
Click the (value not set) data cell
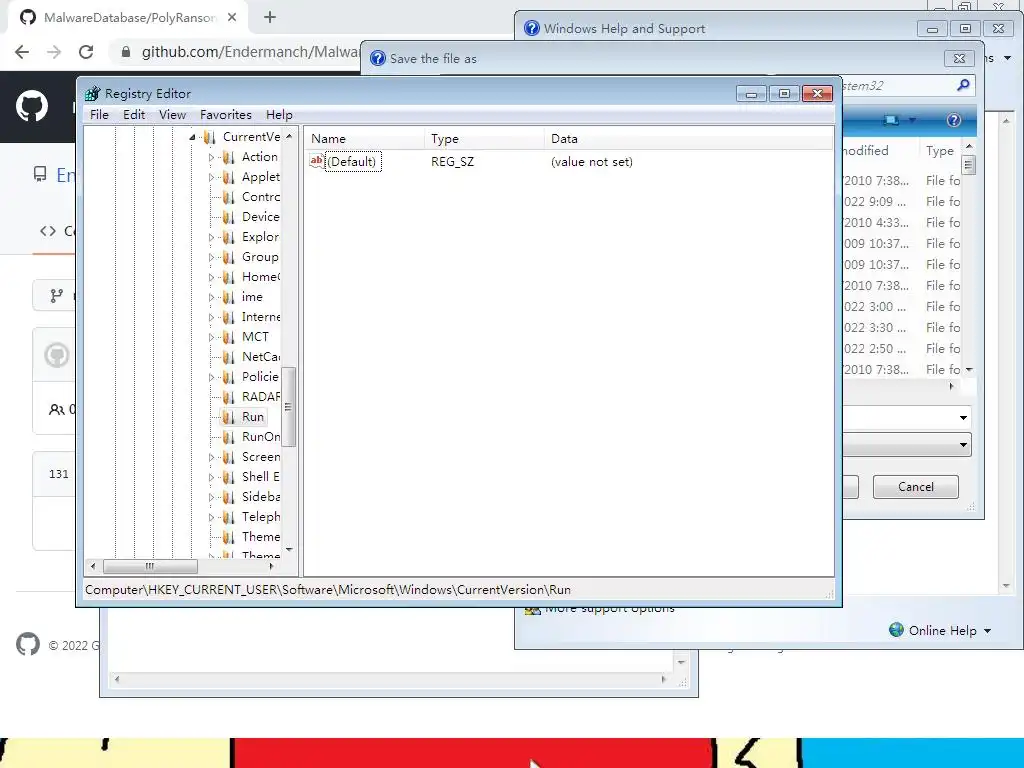pos(592,161)
